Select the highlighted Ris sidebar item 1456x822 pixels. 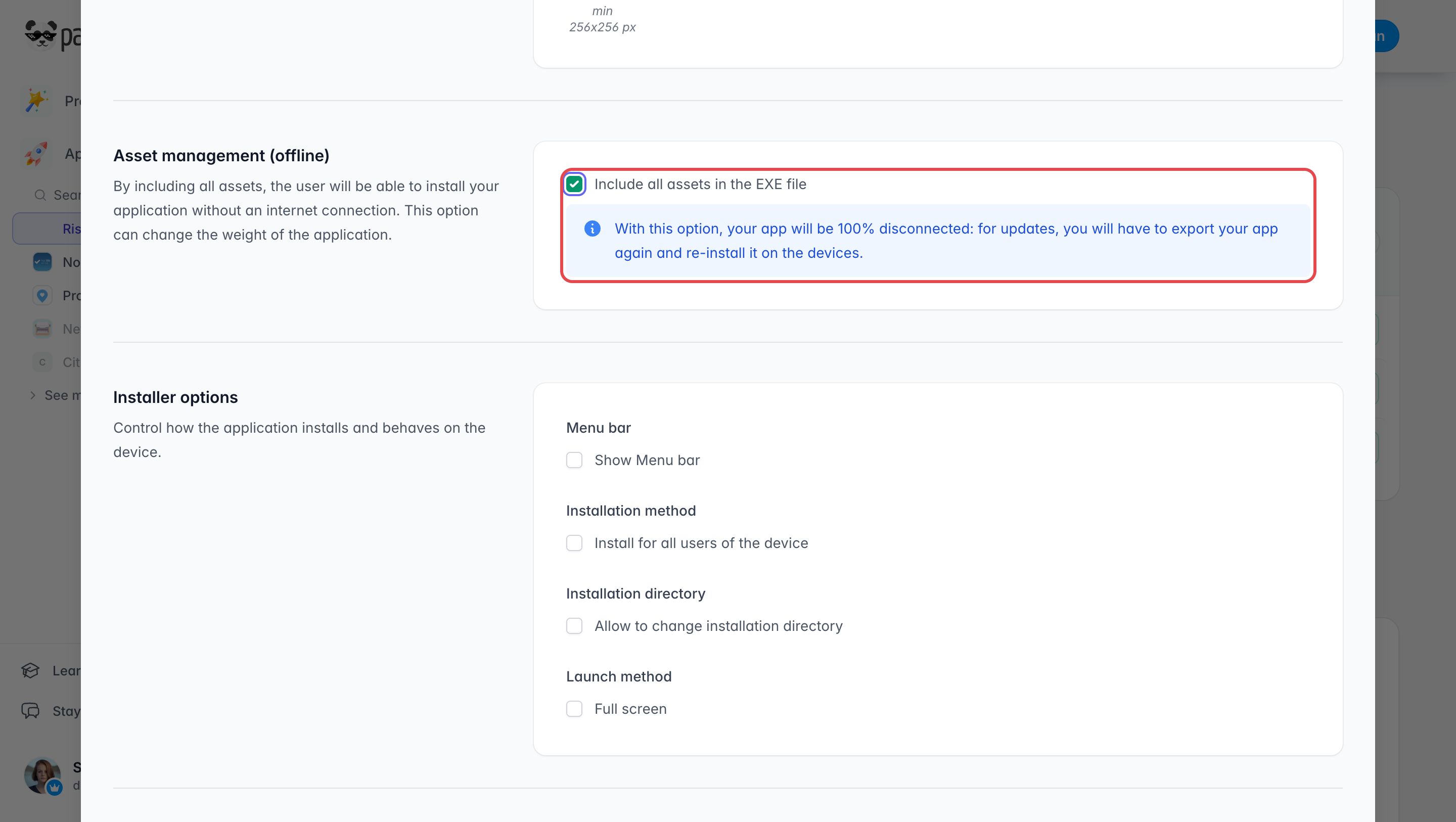[x=47, y=229]
